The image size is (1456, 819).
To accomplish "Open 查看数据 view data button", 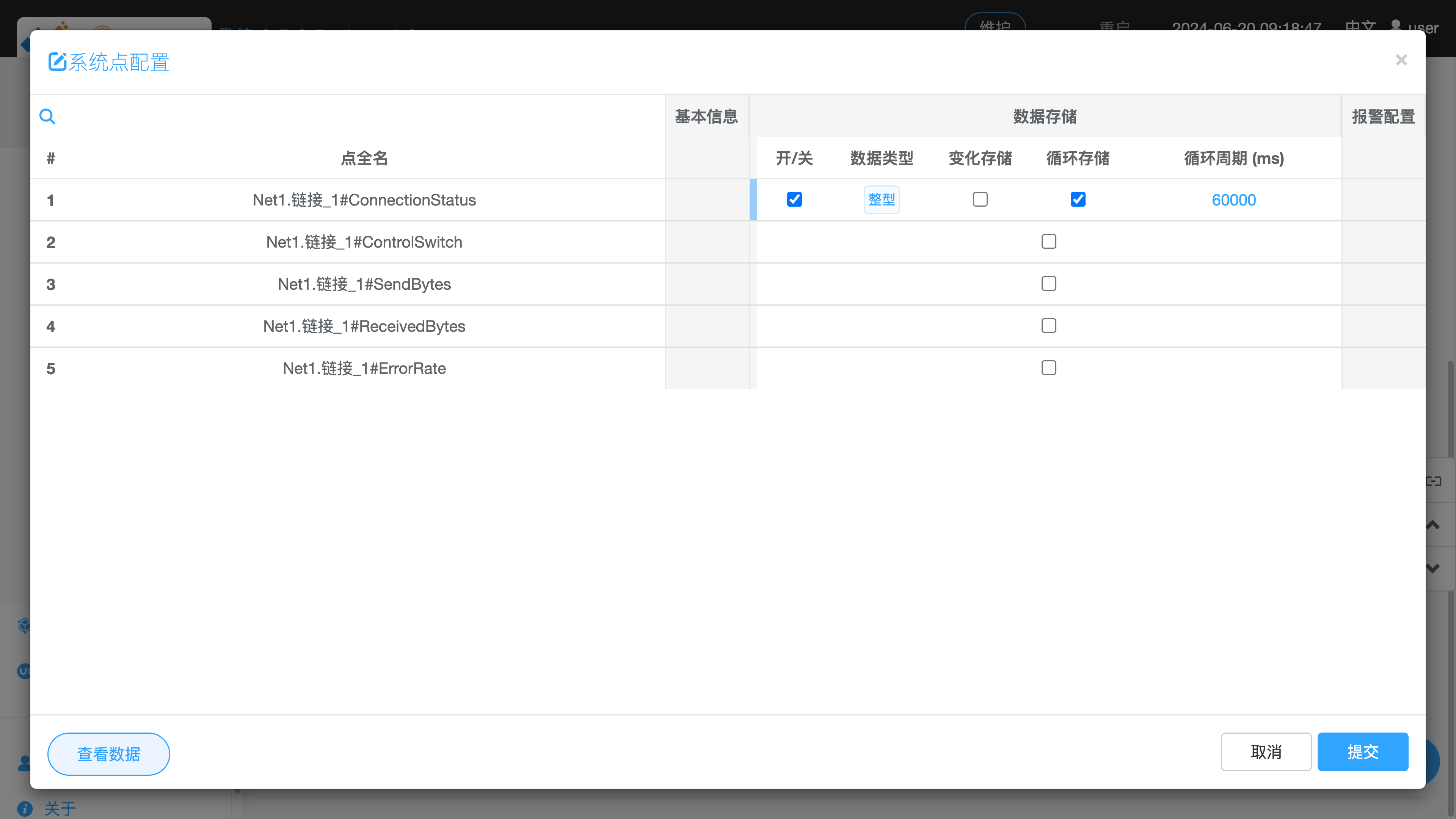I will click(108, 754).
